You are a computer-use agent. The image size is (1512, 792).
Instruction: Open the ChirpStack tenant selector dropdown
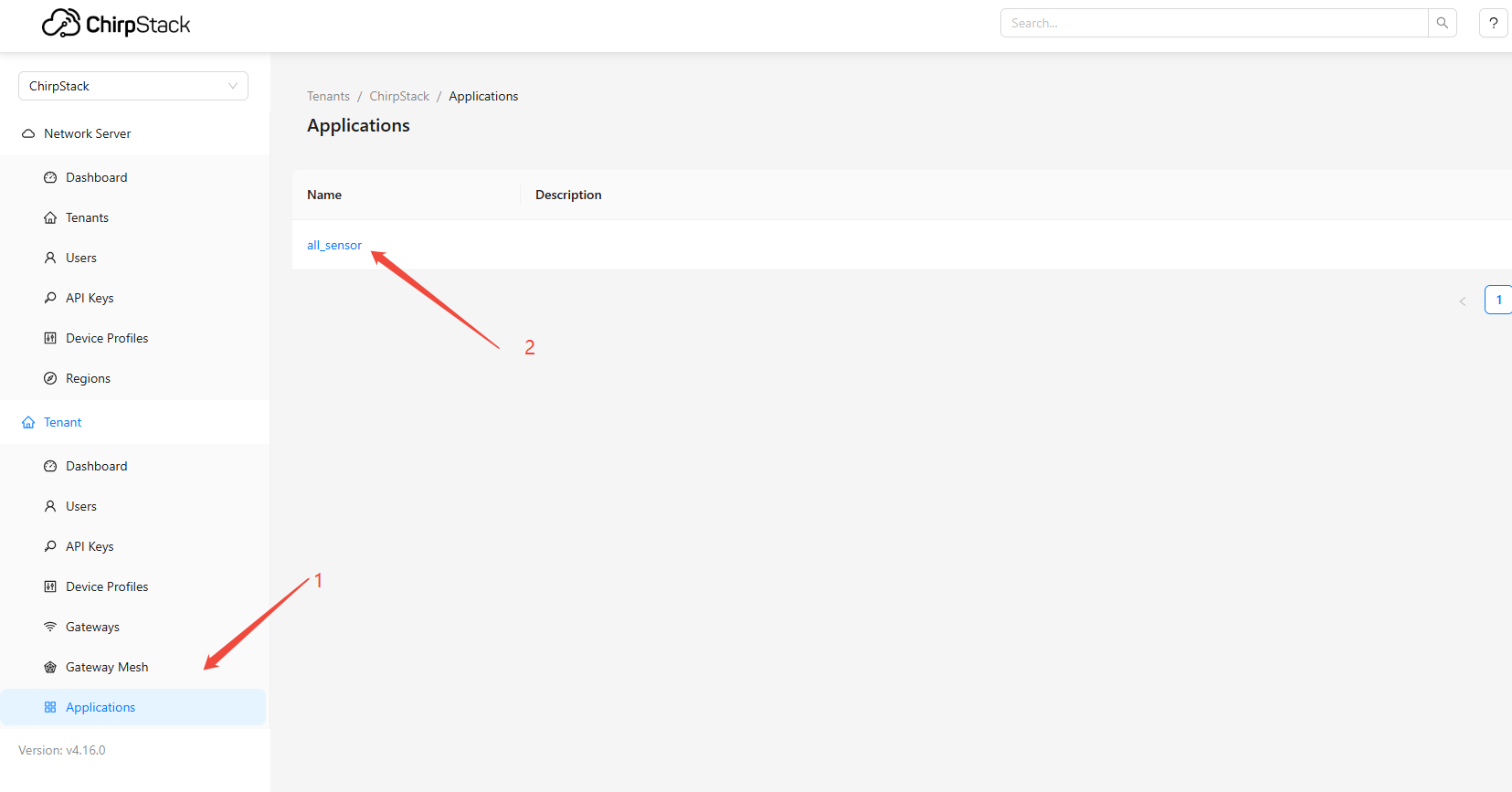[x=133, y=86]
